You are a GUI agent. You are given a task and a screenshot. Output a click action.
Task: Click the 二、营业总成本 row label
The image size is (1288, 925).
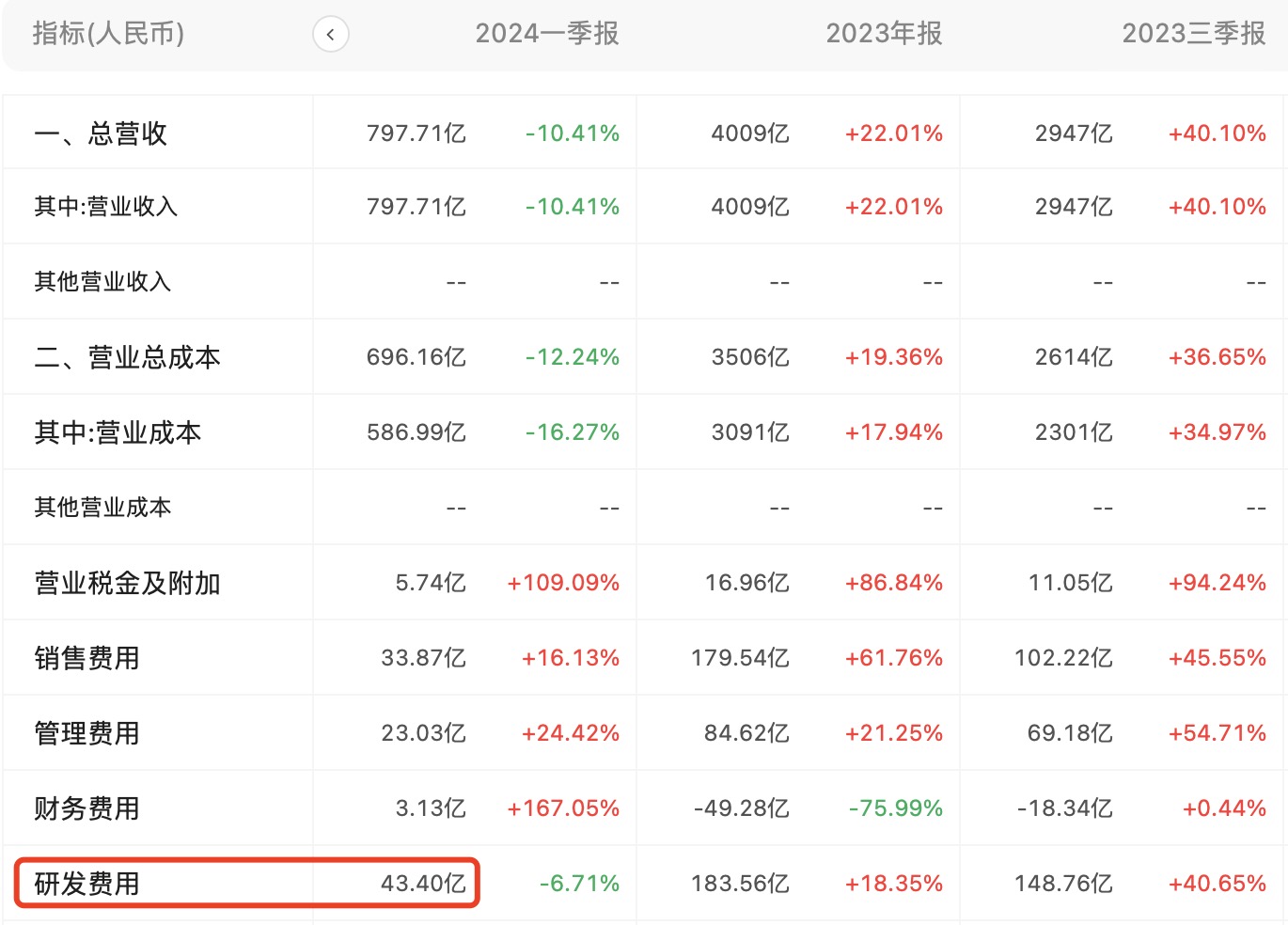coord(127,357)
